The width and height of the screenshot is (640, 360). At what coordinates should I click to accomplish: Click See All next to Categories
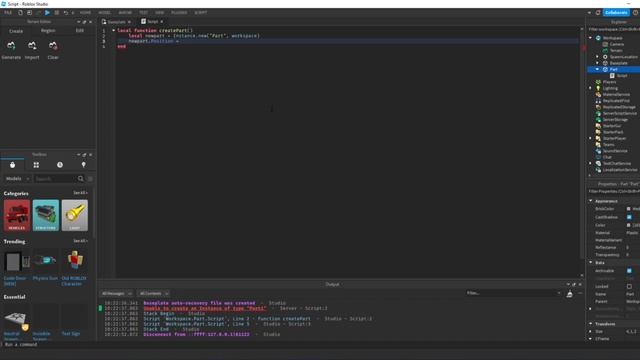point(80,193)
